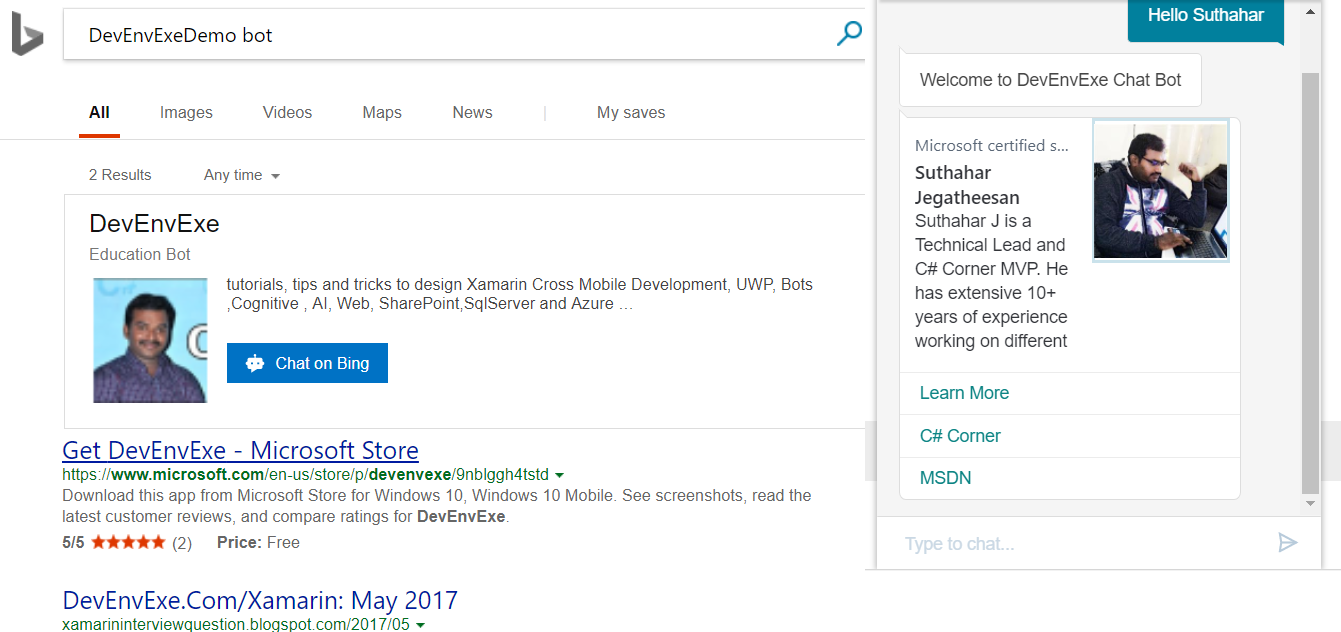Expand xamarininterviewquestion URL dropdown arrow
This screenshot has width=1341, height=632.
pyautogui.click(x=421, y=625)
